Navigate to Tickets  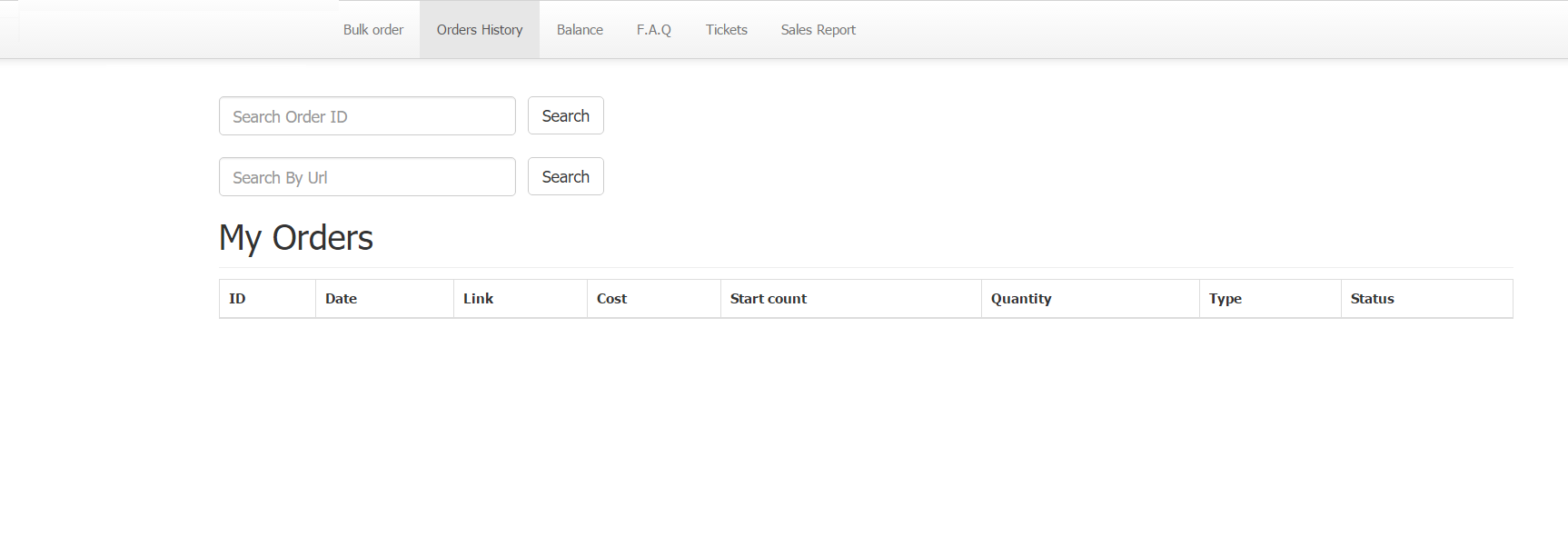(726, 30)
